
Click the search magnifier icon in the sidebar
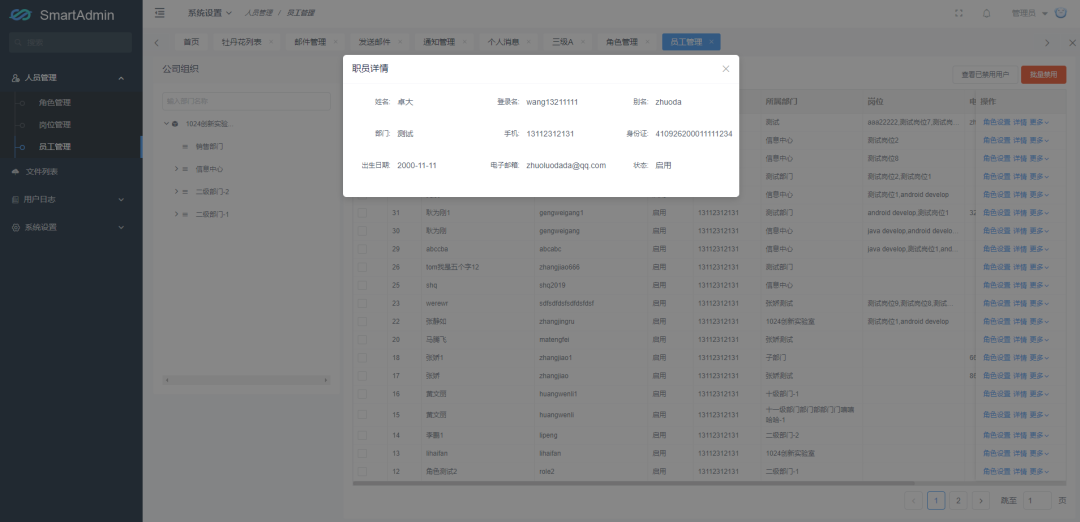tap(18, 43)
